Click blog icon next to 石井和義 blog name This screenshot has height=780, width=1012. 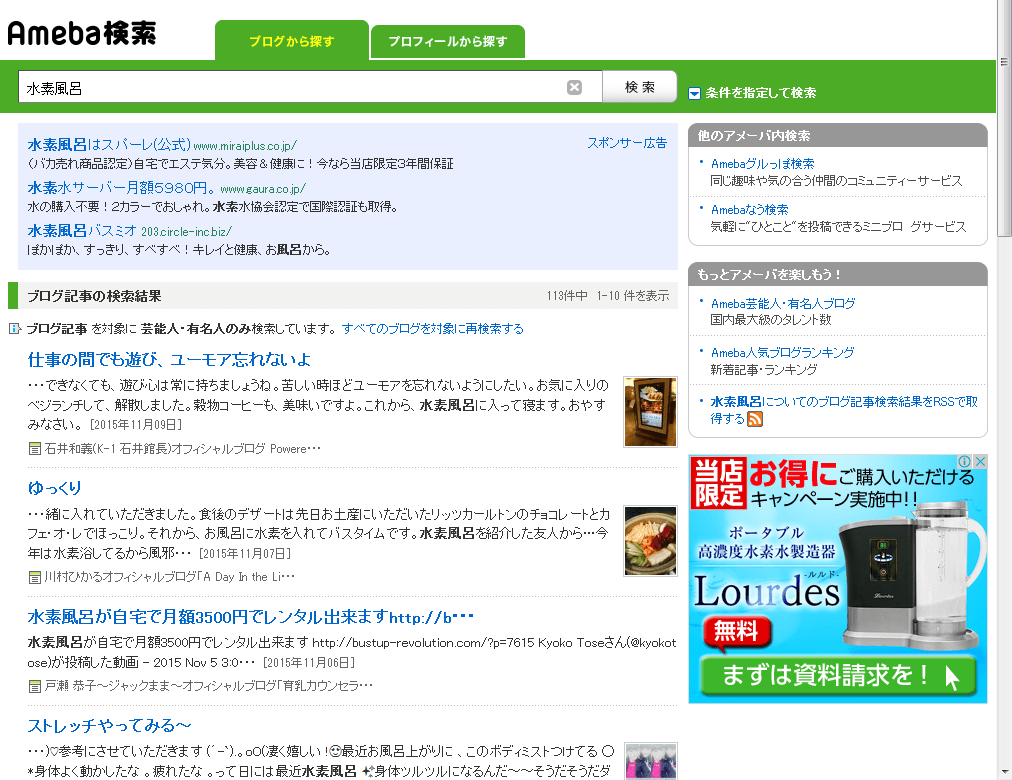[35, 449]
